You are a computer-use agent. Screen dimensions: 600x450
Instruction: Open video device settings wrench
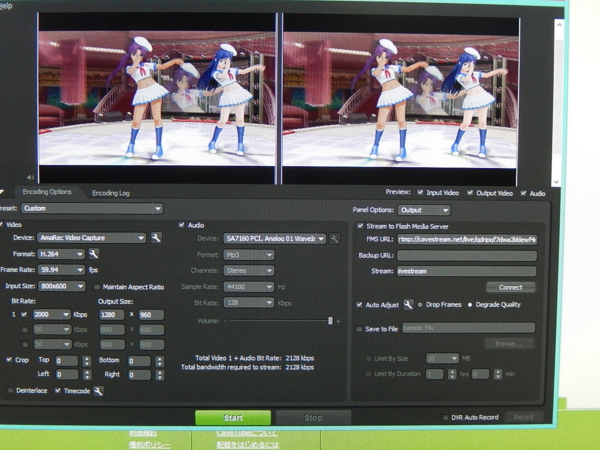(x=156, y=238)
